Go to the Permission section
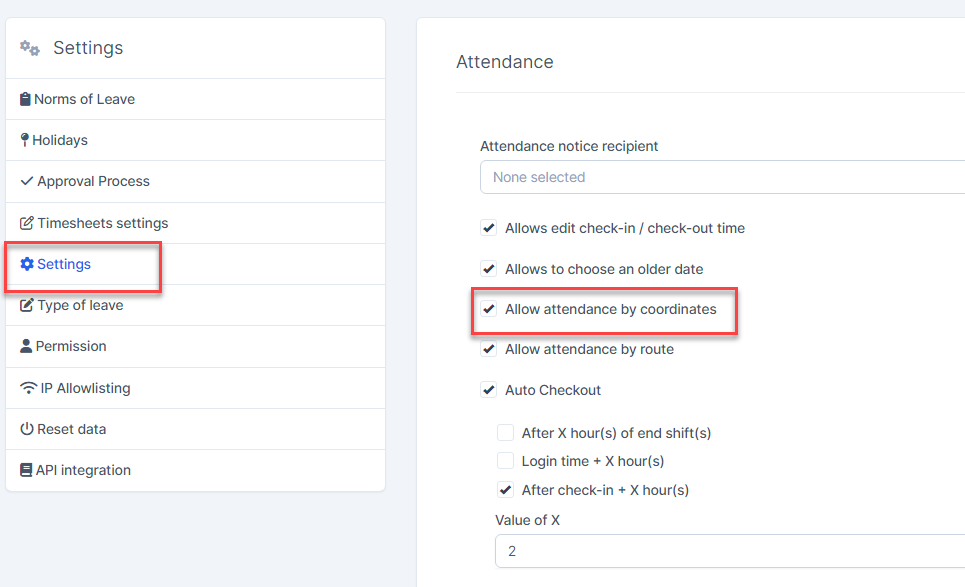This screenshot has height=587, width=965. coord(71,346)
